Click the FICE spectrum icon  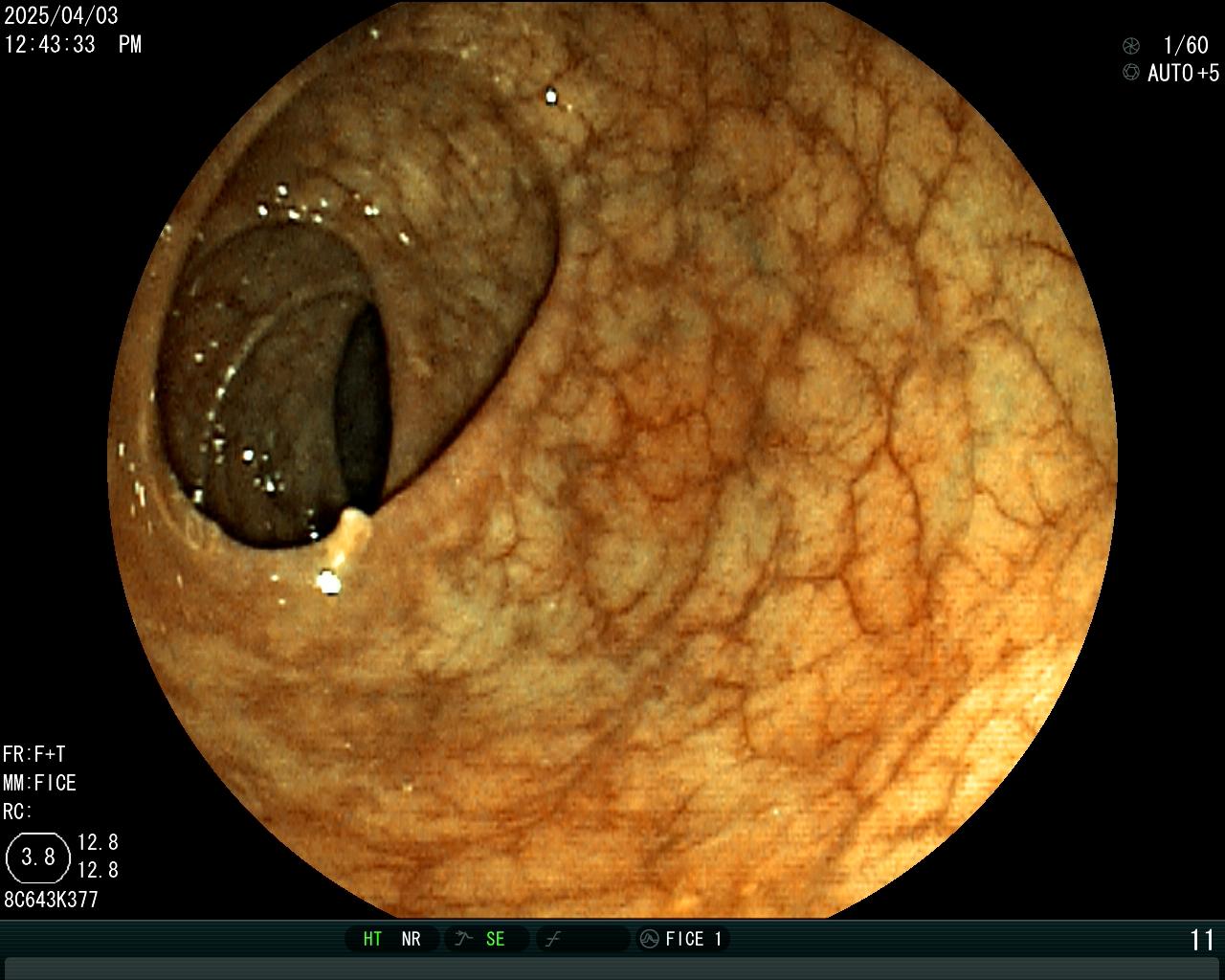tap(649, 939)
